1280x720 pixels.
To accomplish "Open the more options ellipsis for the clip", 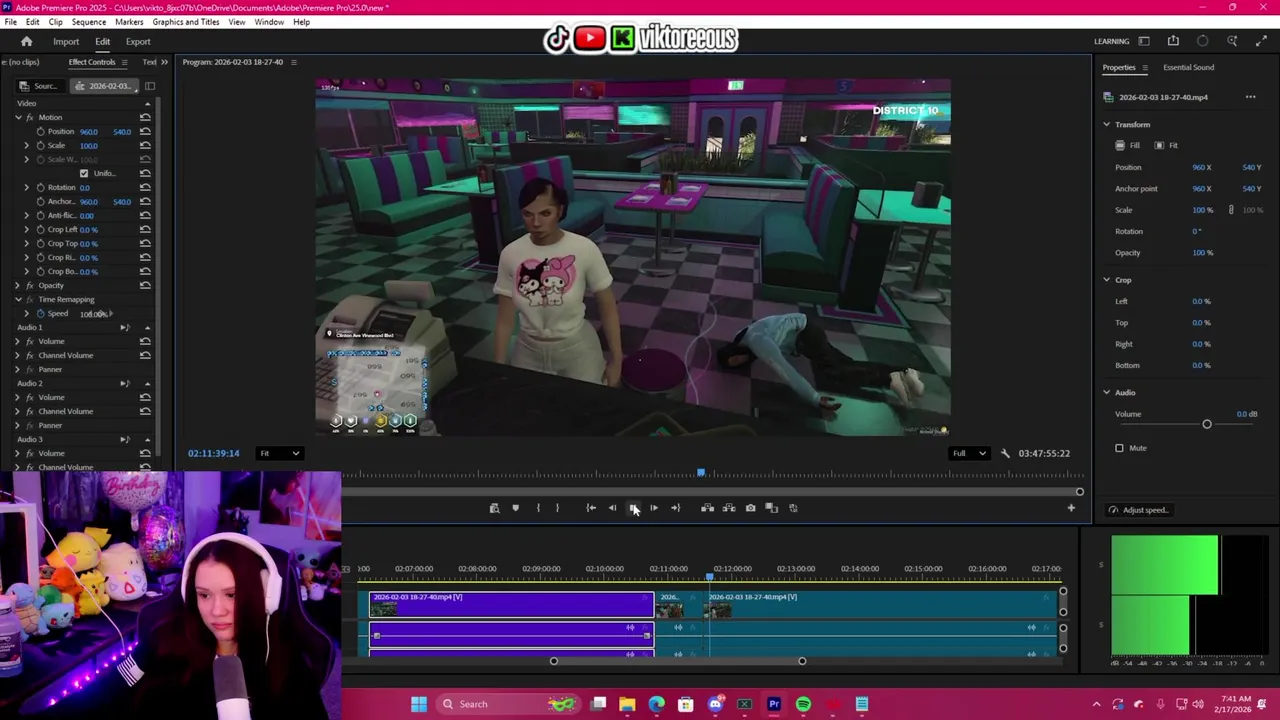I will tap(1250, 97).
